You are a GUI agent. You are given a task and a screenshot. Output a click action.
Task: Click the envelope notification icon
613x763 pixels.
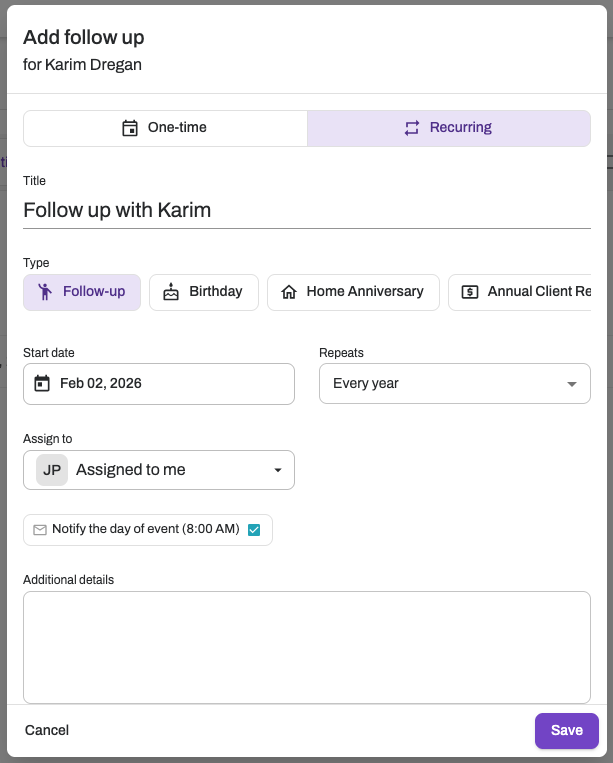click(x=40, y=530)
